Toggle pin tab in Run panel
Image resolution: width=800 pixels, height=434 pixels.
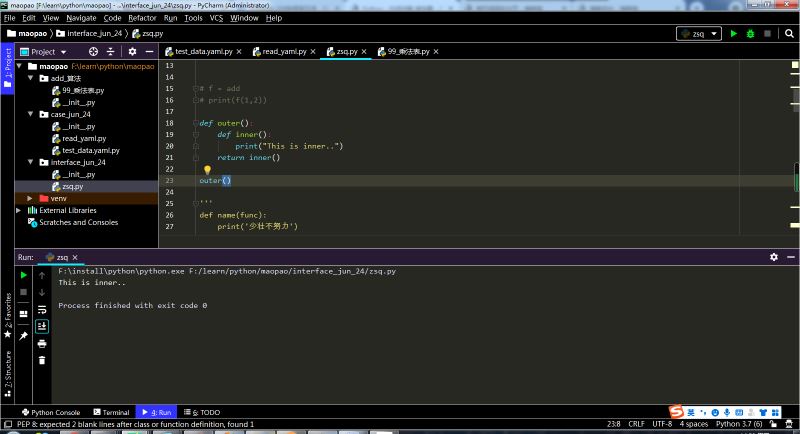tap(24, 335)
